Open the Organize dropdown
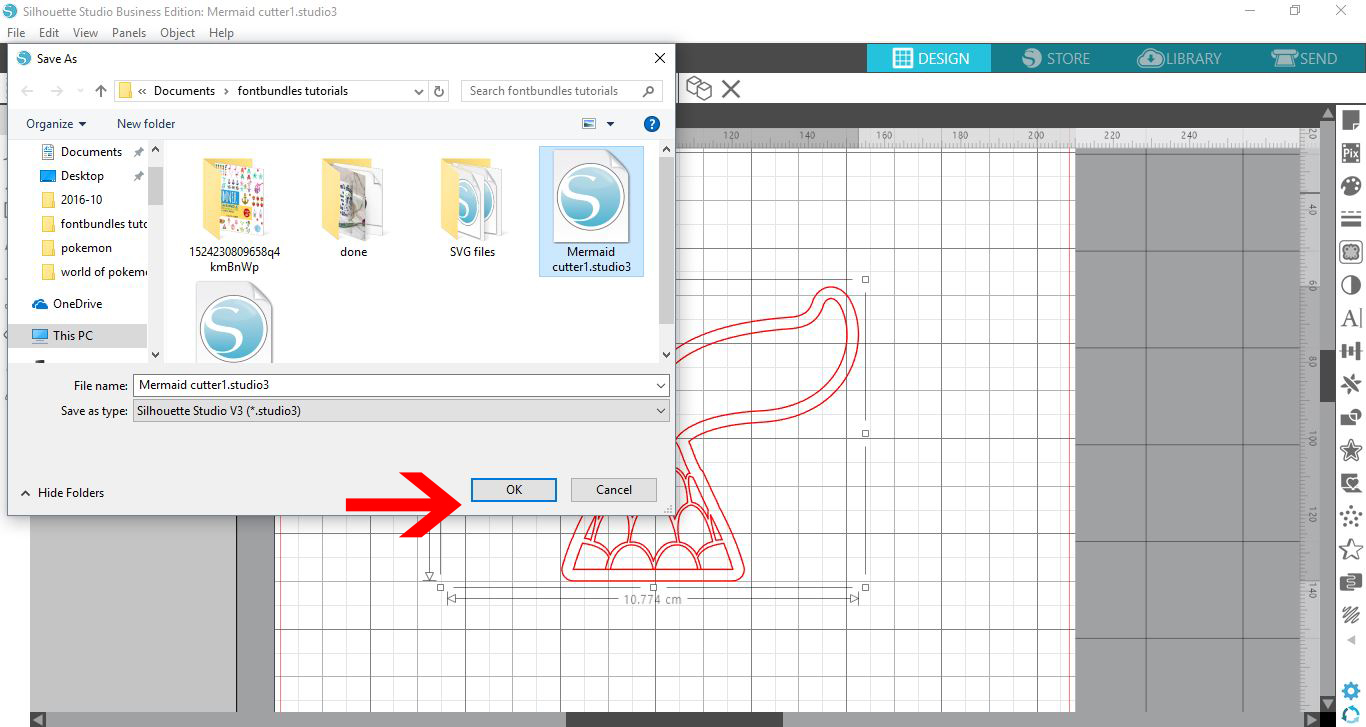 pos(56,124)
